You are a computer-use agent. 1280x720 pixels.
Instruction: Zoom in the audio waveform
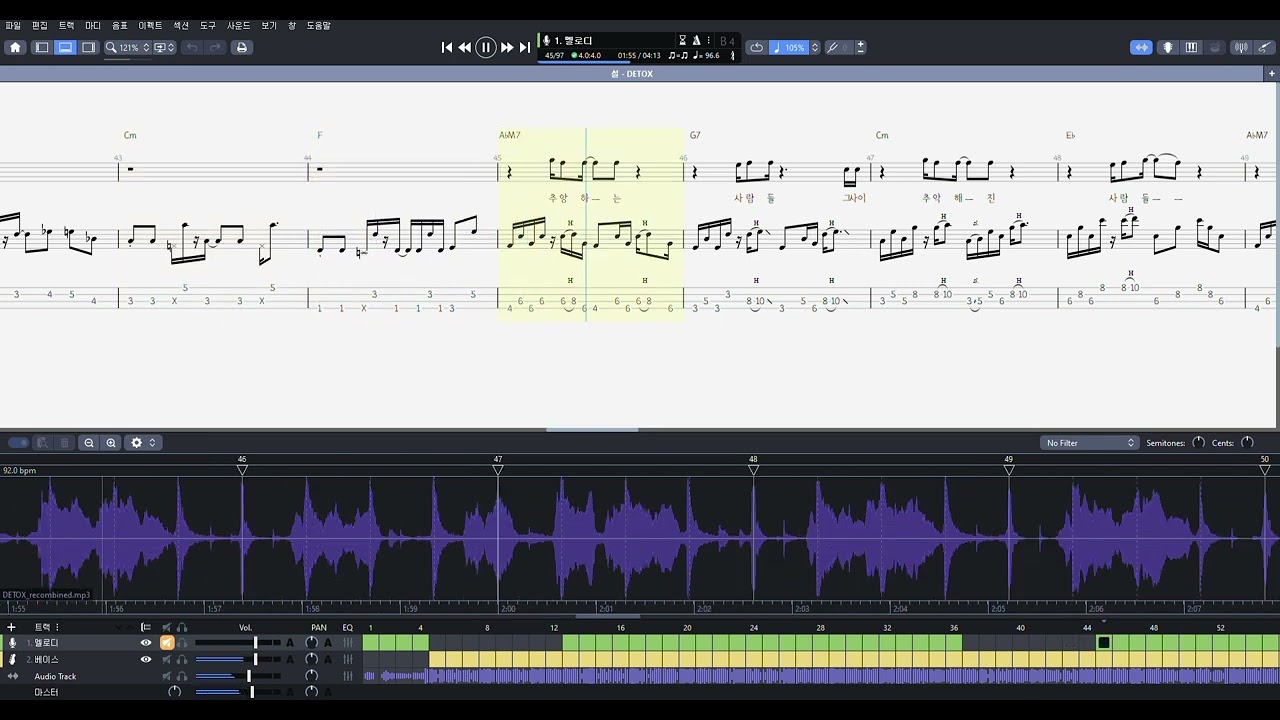(x=111, y=443)
